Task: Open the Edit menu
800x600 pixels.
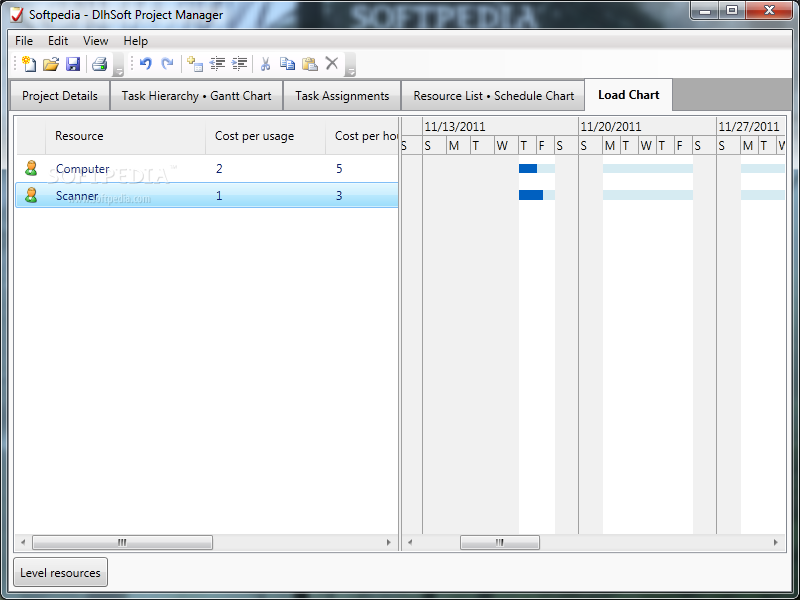Action: click(x=58, y=41)
